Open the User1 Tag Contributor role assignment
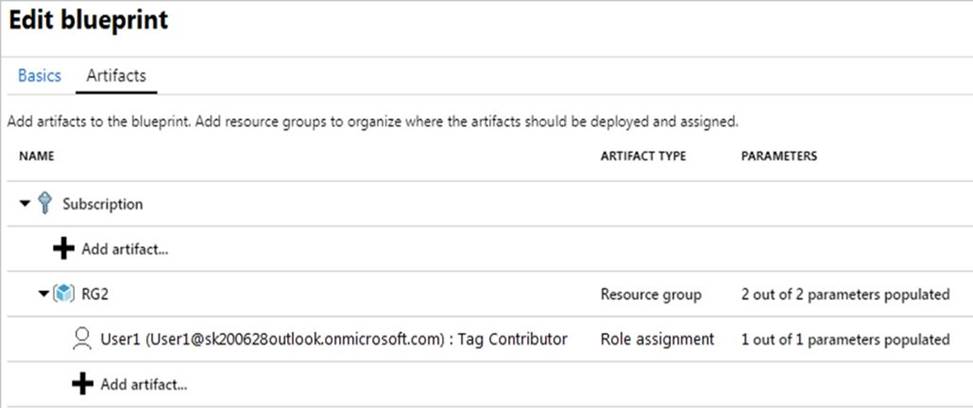Viewport: 973px width, 408px height. pyautogui.click(x=334, y=339)
